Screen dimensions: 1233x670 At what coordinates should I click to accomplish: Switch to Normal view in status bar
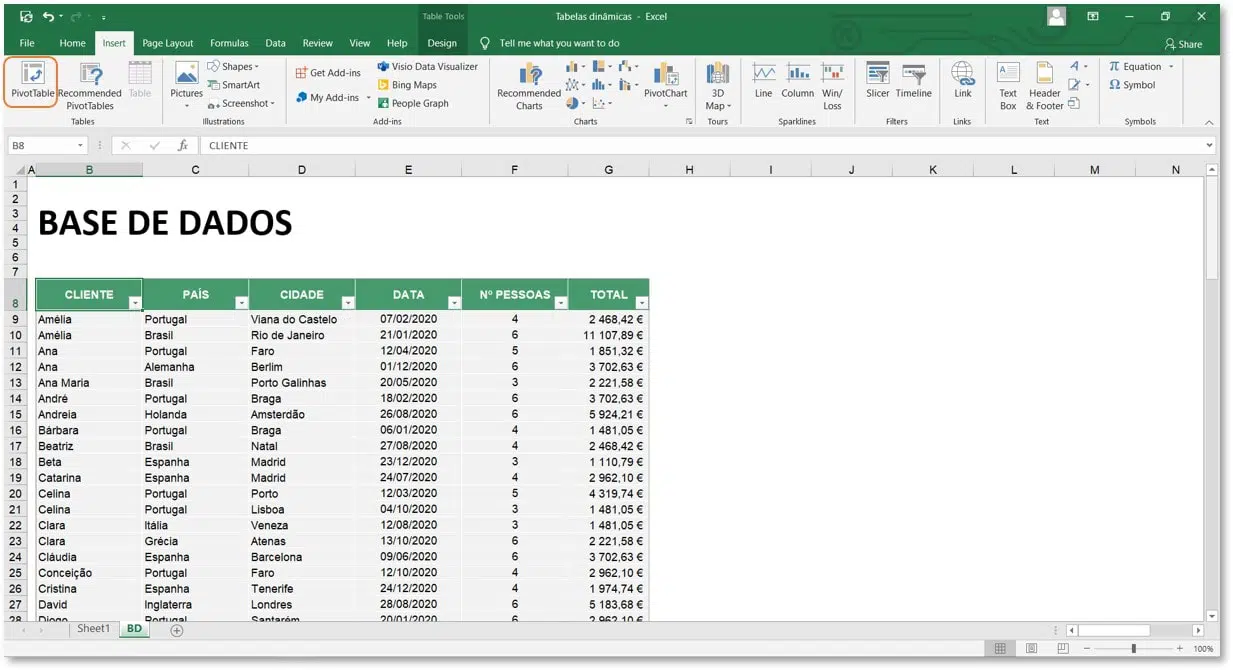1001,649
